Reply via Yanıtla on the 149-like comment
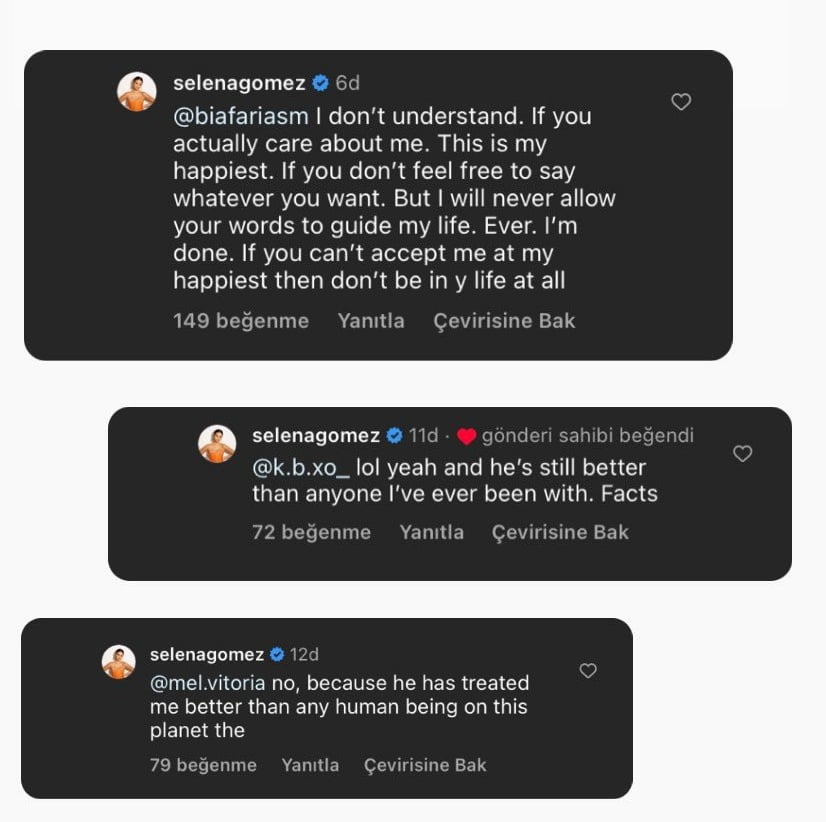This screenshot has width=826, height=822. tap(371, 321)
